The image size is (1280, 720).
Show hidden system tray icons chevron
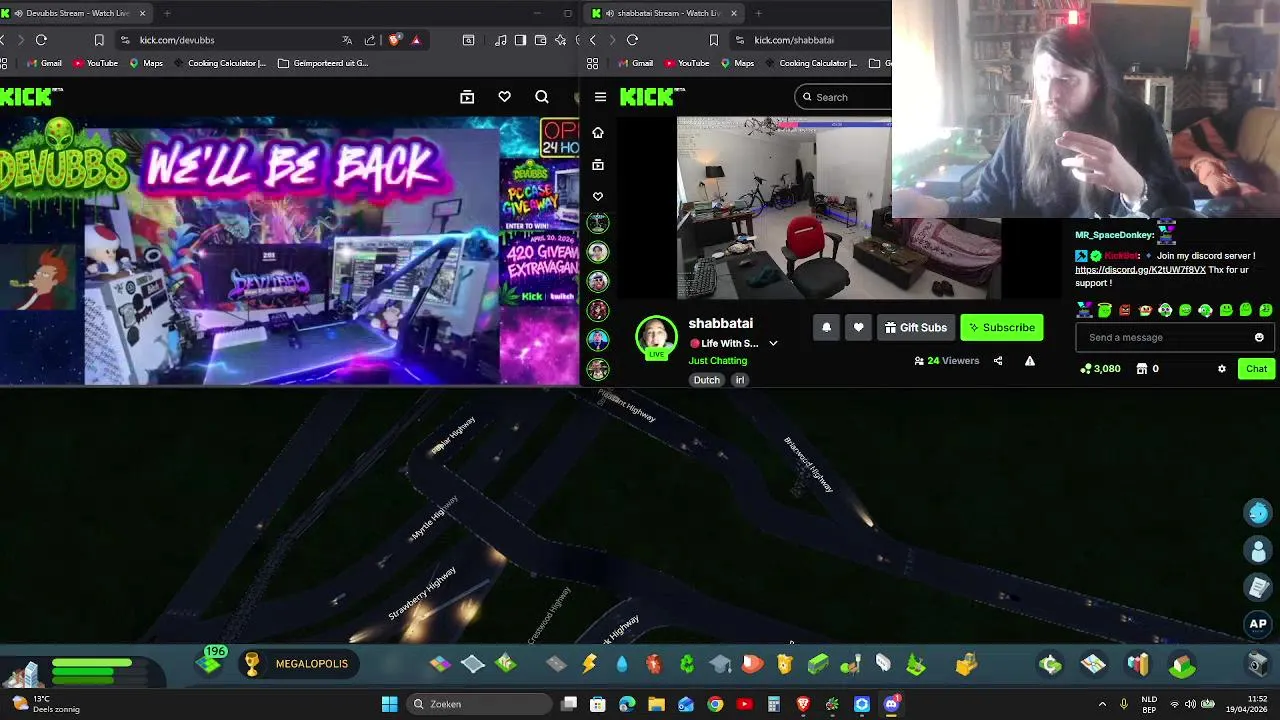1102,704
